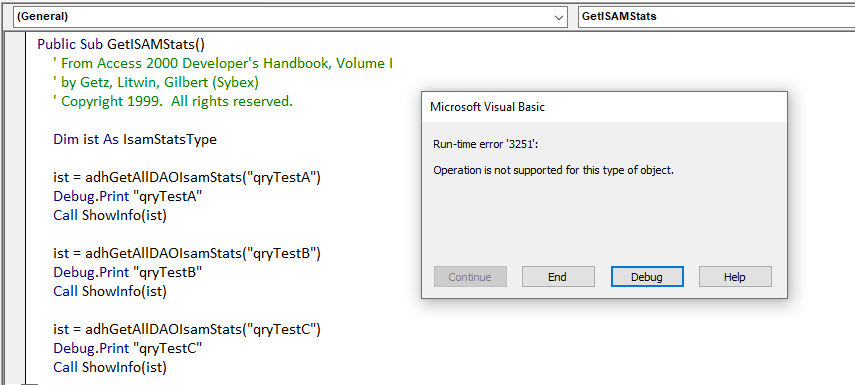Click the adhGetAllDAOIsamStats("qryTestA") assignment line
This screenshot has width=855, height=385.
click(x=187, y=177)
